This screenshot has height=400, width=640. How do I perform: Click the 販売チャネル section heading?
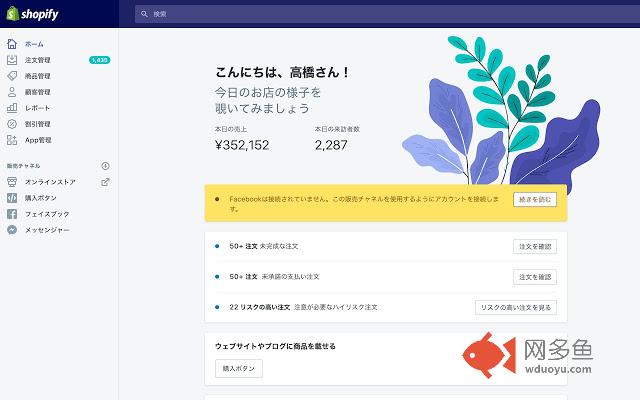coord(24,166)
